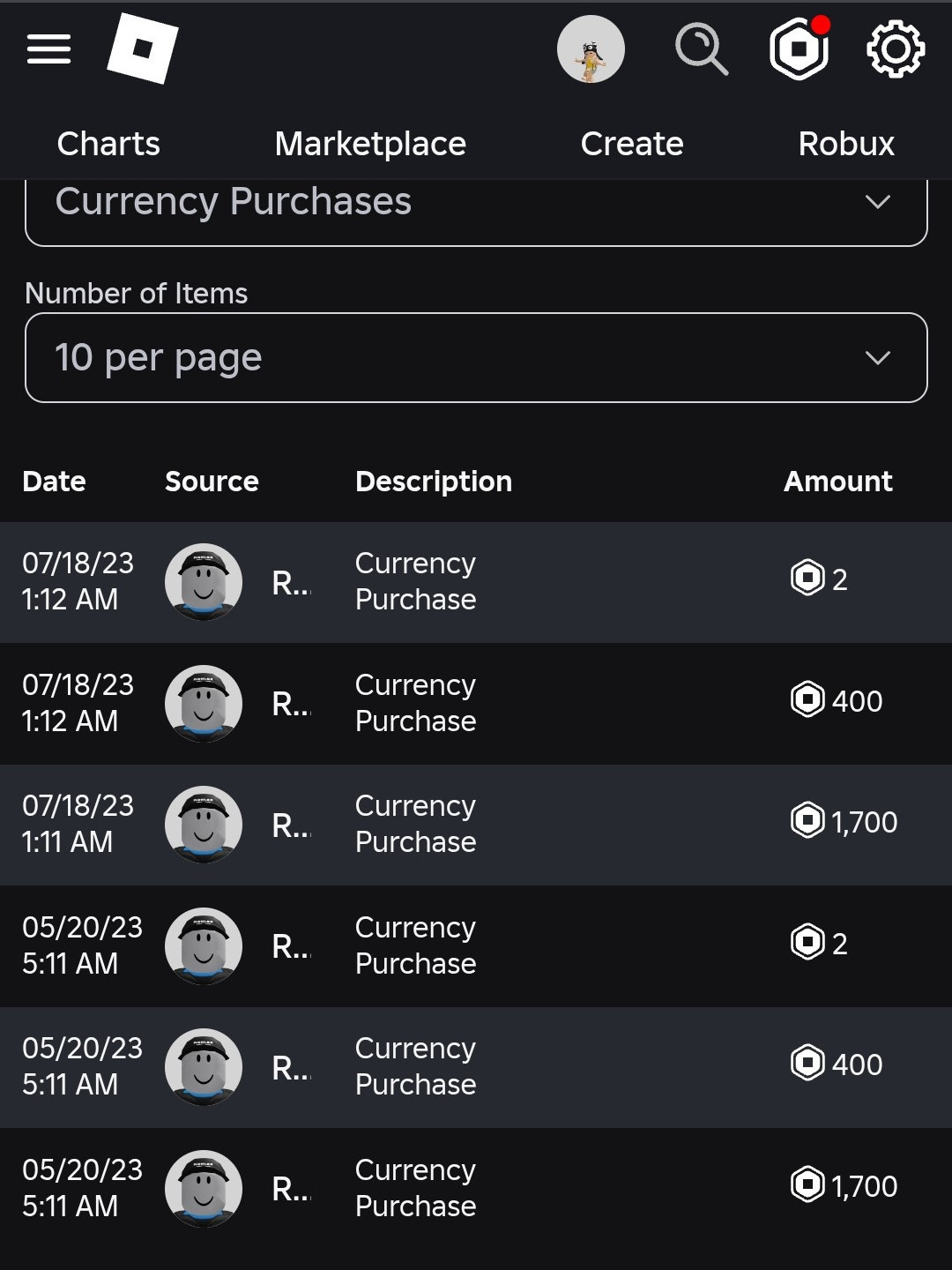
Task: Click the Robux icon beside the 1,700 amount dated 07/18/23
Action: coord(807,820)
